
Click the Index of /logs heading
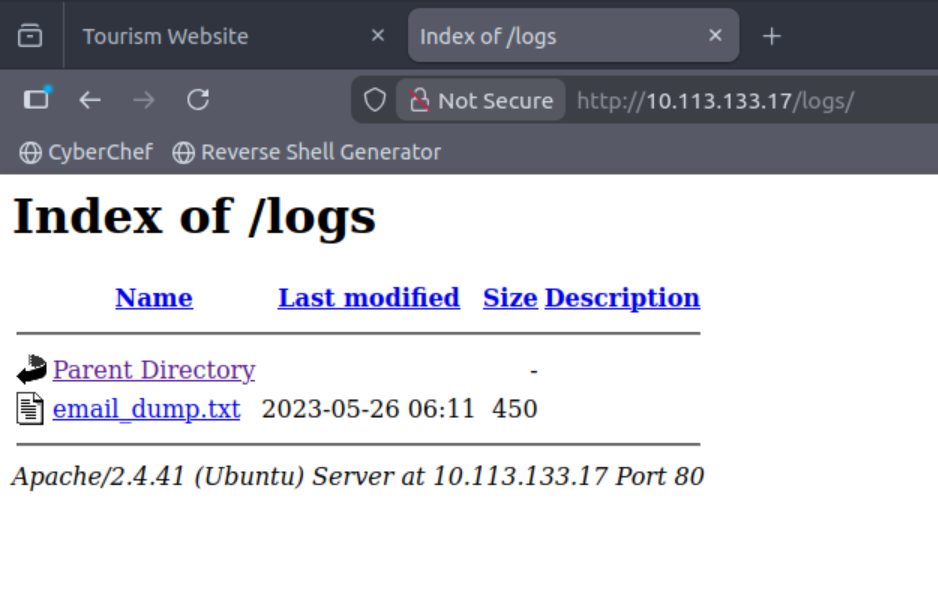[194, 217]
